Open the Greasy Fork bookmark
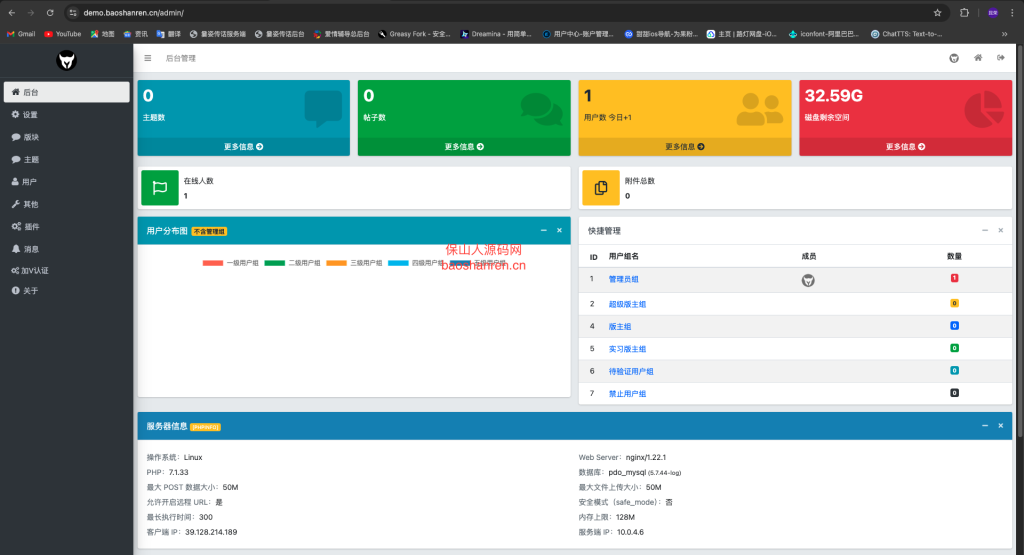The image size is (1024, 555). [414, 34]
